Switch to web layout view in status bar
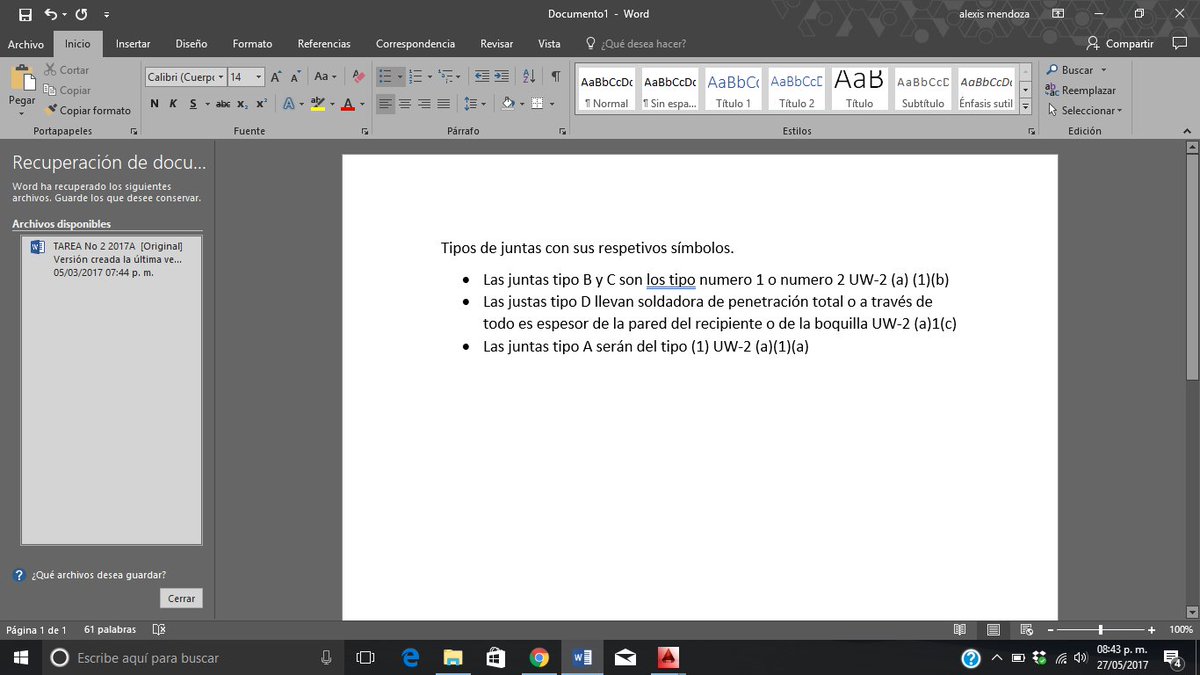The height and width of the screenshot is (675, 1200). click(1026, 630)
